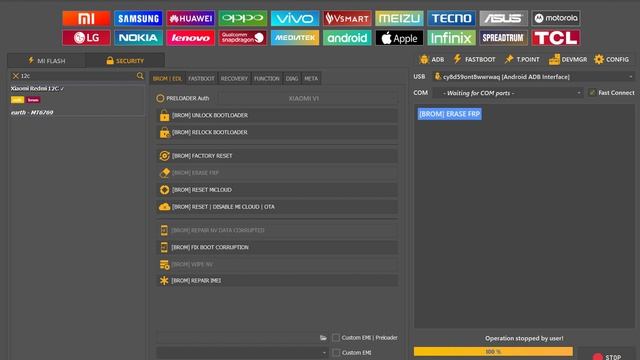Select the Infinix brand logo
This screenshot has width=640, height=360.
pyautogui.click(x=451, y=38)
